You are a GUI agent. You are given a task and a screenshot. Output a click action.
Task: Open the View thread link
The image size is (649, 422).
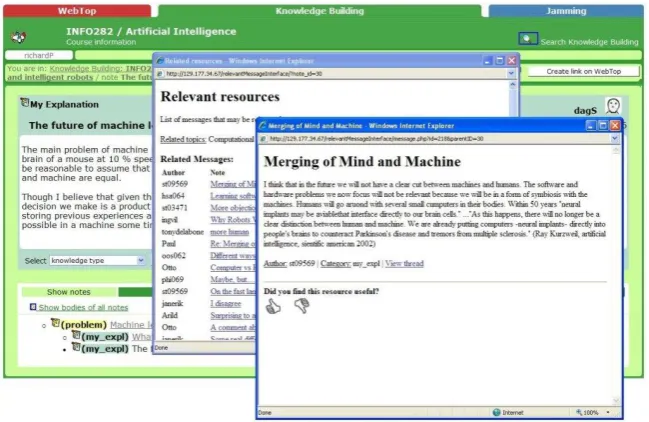[404, 264]
